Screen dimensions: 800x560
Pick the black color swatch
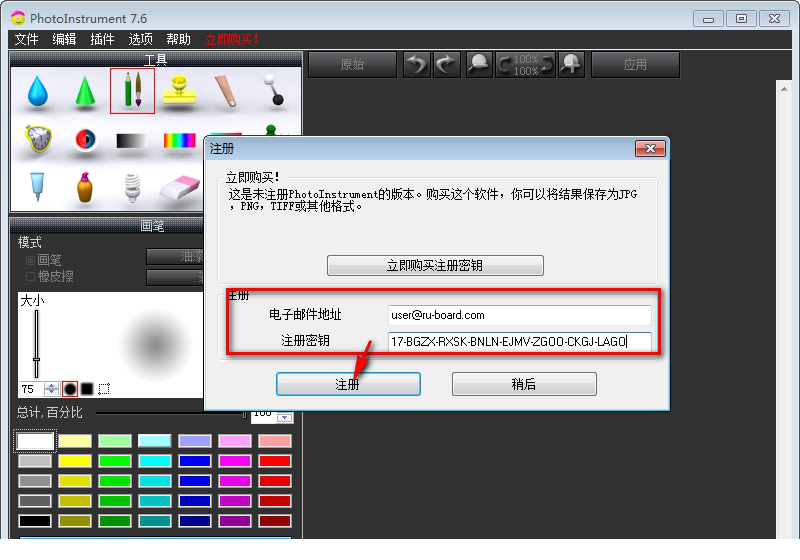(x=35, y=521)
